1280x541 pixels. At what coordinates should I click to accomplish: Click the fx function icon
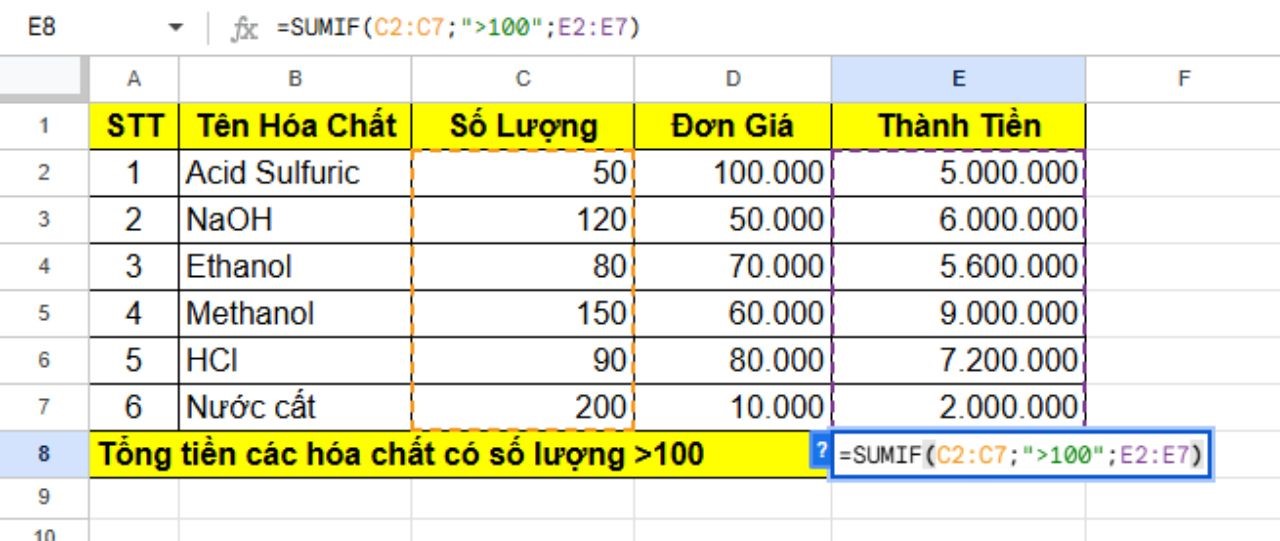point(244,29)
